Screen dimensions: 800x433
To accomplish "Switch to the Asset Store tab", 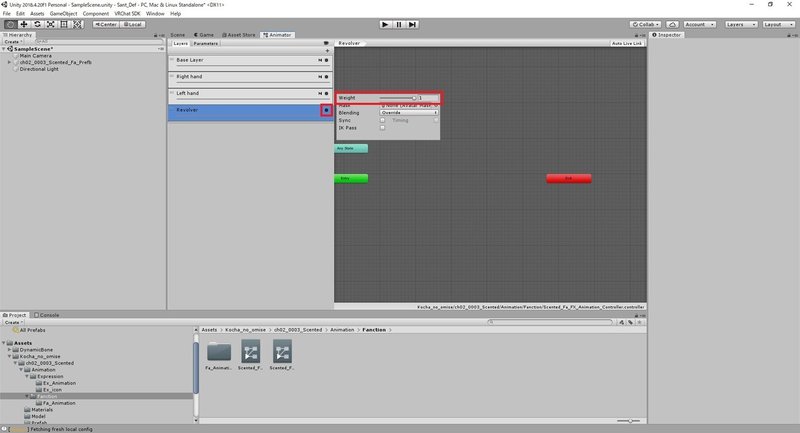I will point(239,35).
